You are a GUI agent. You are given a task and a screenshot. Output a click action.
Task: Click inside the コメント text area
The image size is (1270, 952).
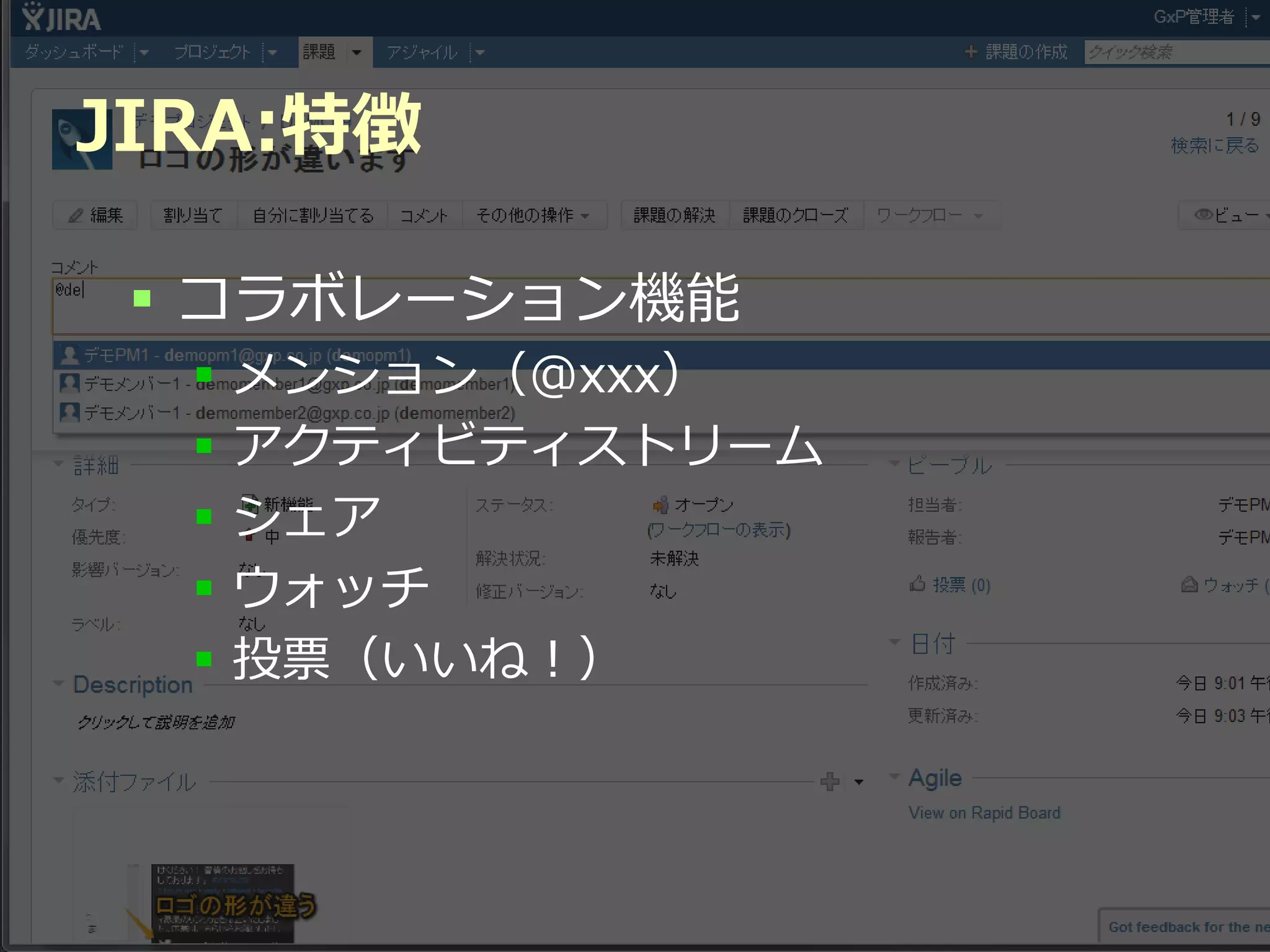tap(661, 306)
